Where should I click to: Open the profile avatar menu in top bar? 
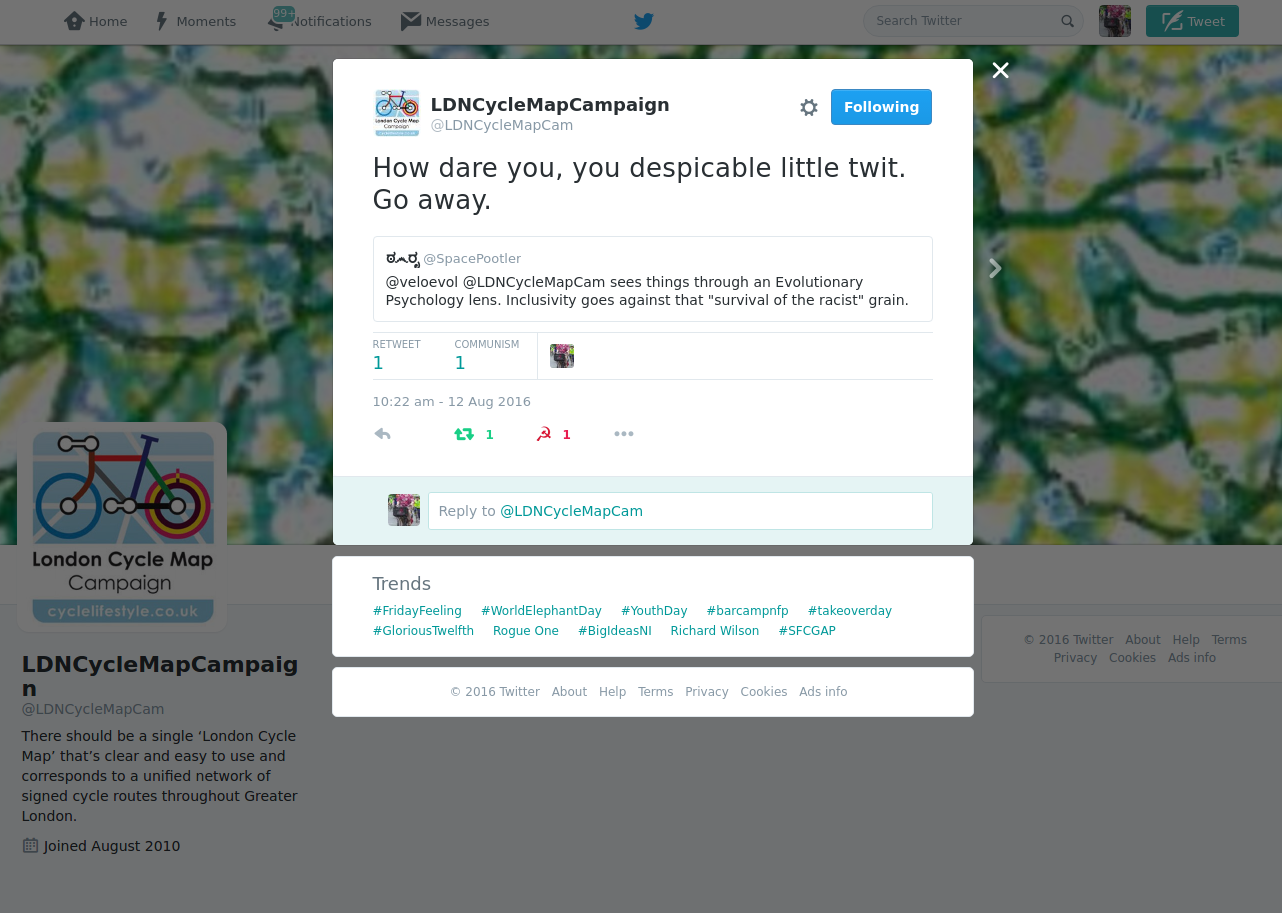point(1115,21)
